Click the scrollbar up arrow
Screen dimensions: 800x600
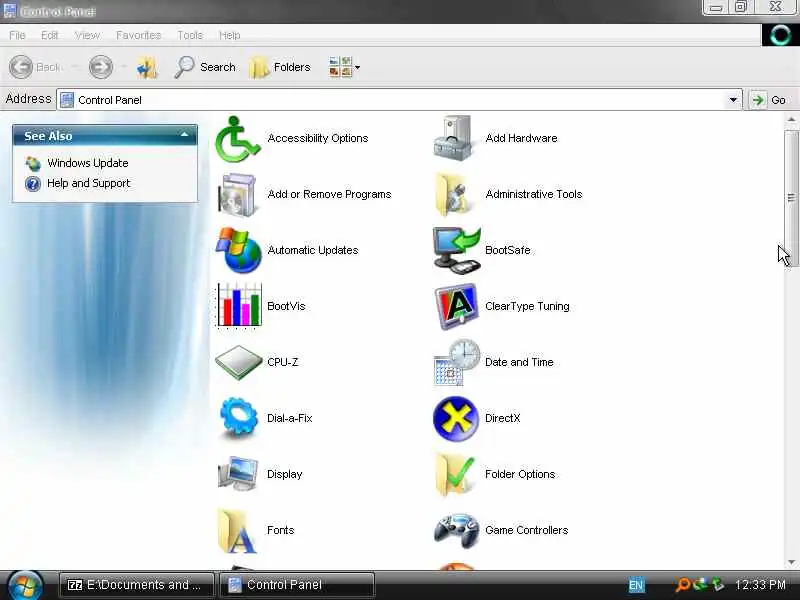[791, 120]
